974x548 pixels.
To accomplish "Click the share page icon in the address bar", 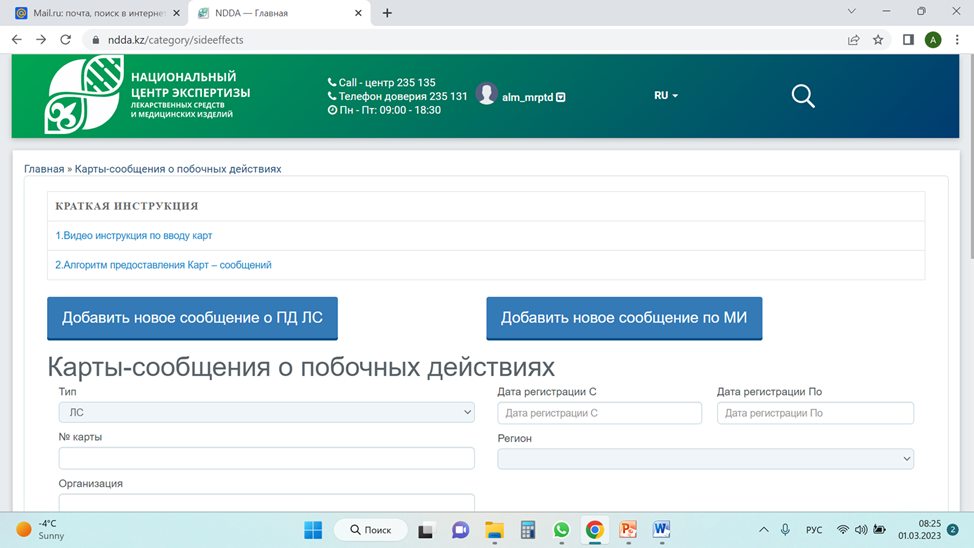I will pyautogui.click(x=853, y=40).
